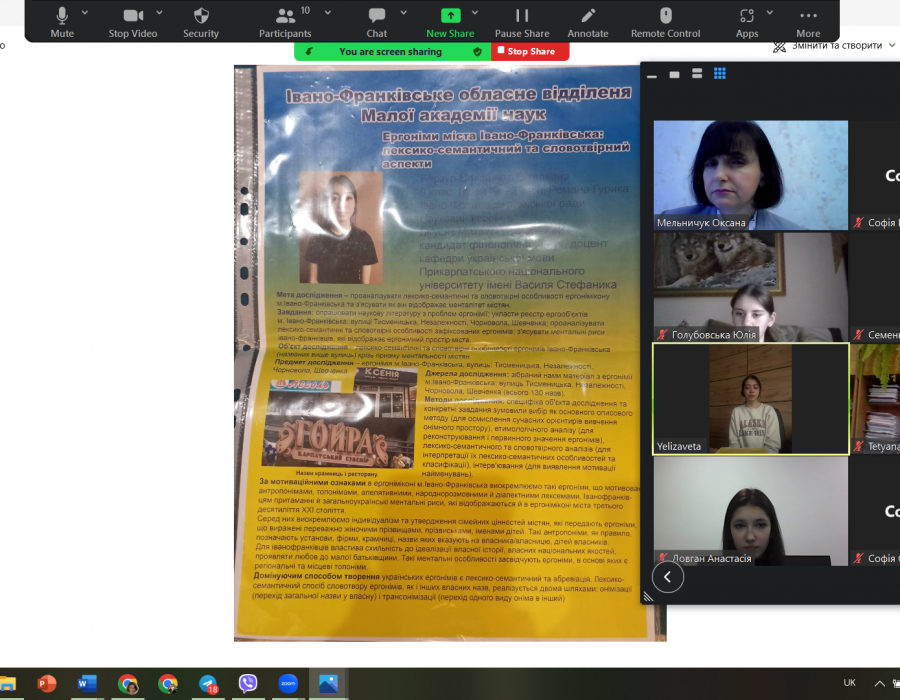Select Yelizaveta's video thumbnail
The image size is (900, 700).
click(750, 399)
